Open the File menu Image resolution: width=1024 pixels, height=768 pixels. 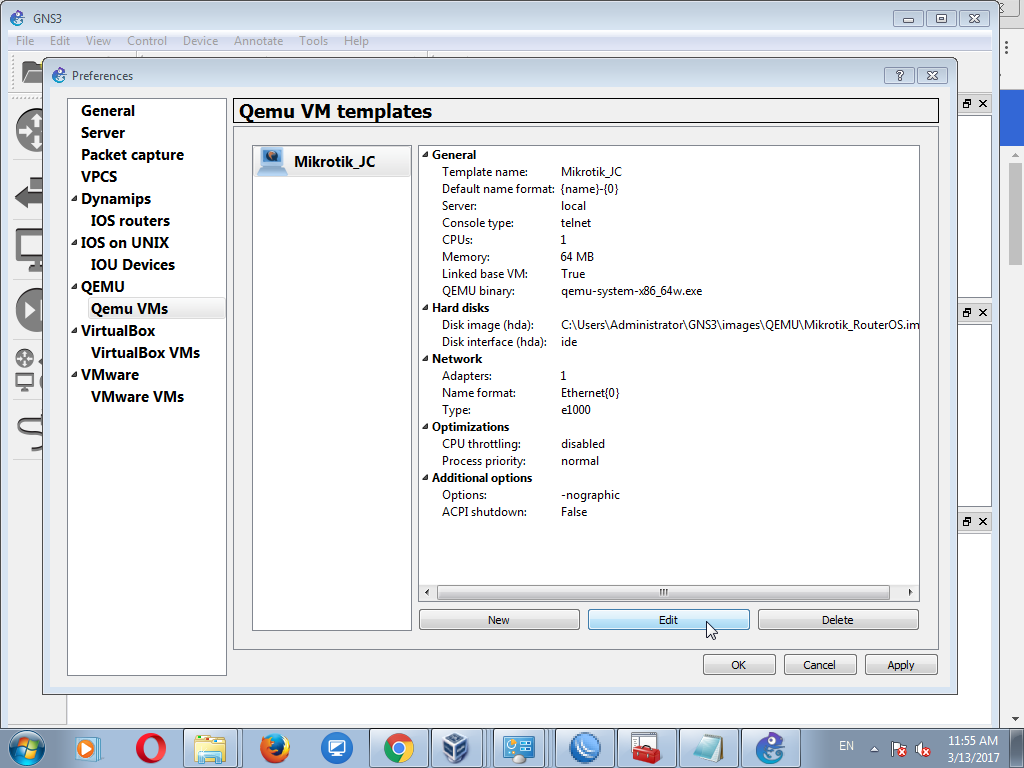(x=25, y=40)
